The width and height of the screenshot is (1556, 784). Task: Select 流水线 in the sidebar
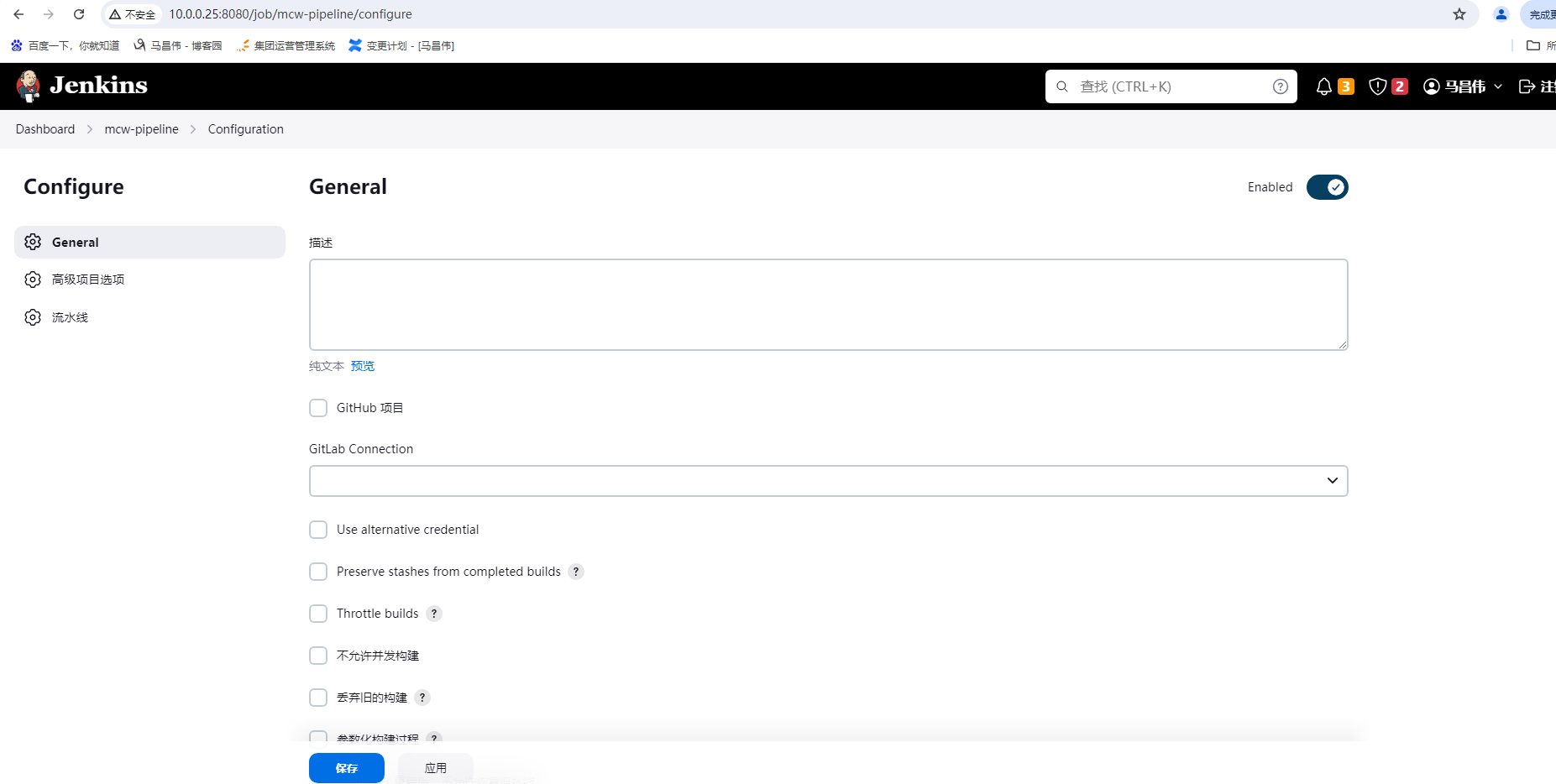click(x=150, y=317)
